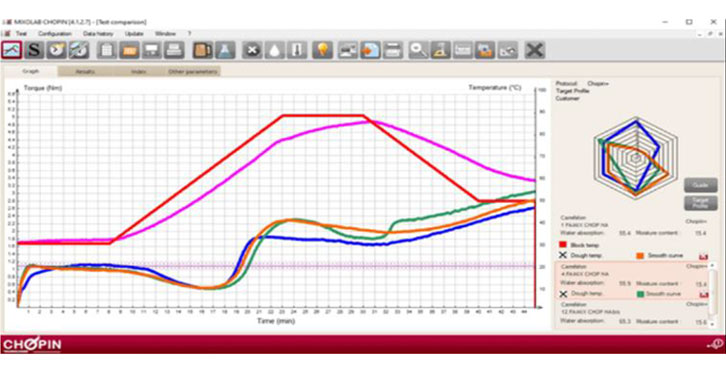Click the bold S toolbar icon
The image size is (726, 372).
(x=34, y=50)
